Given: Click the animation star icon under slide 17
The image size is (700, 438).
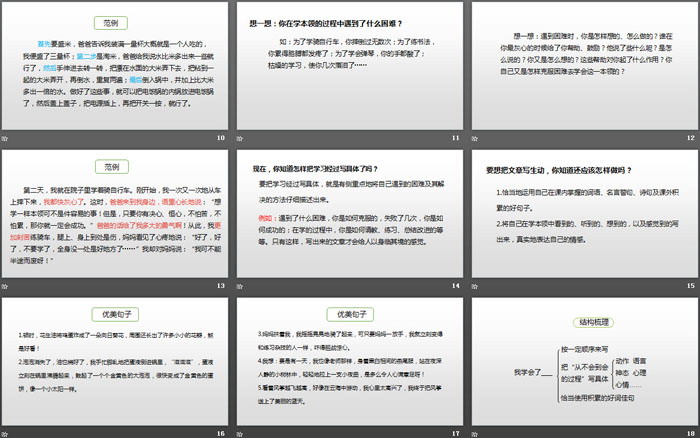Looking at the screenshot, I should [240, 433].
